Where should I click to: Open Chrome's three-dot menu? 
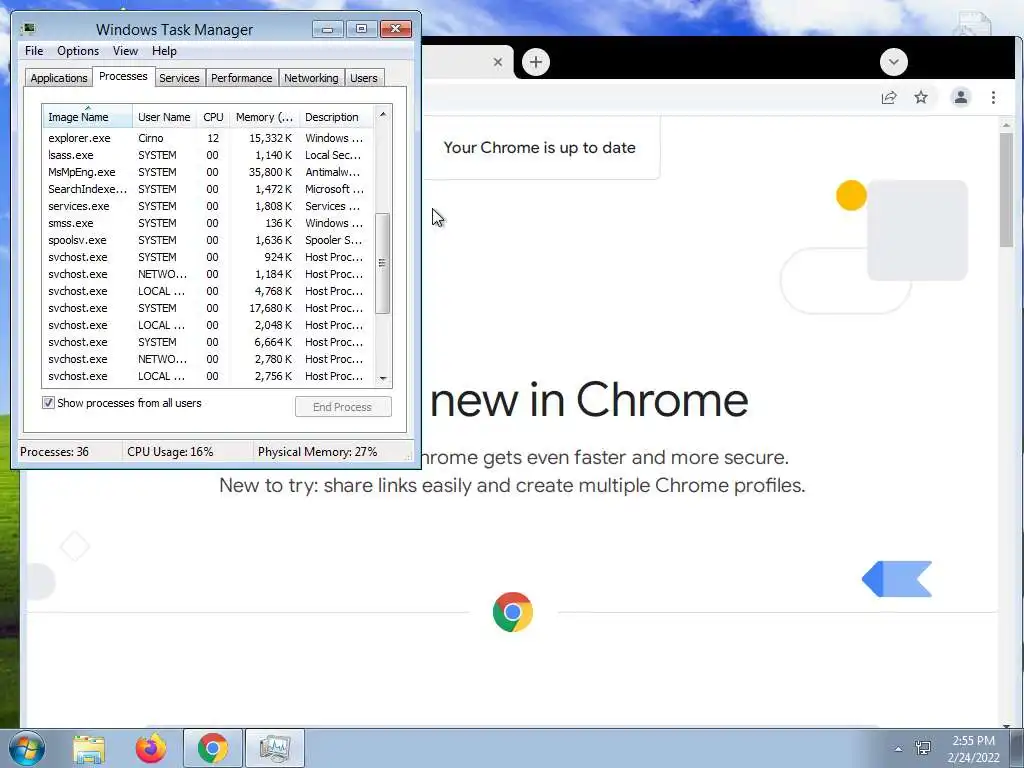(993, 97)
